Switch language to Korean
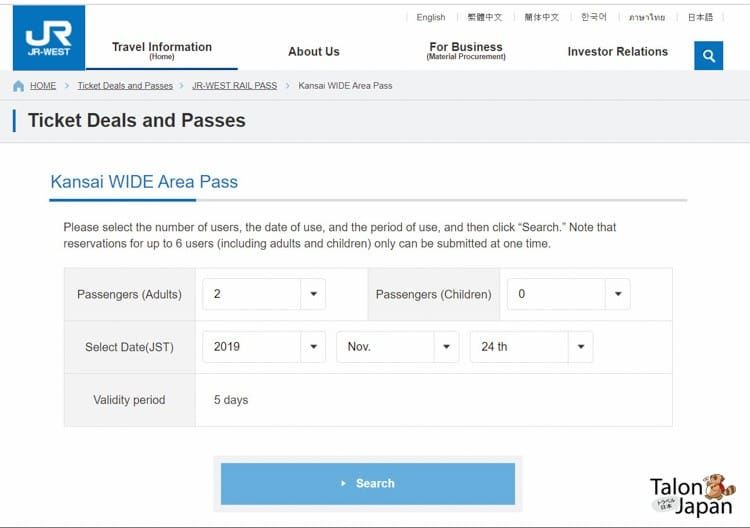The height and width of the screenshot is (528, 750). 594,17
